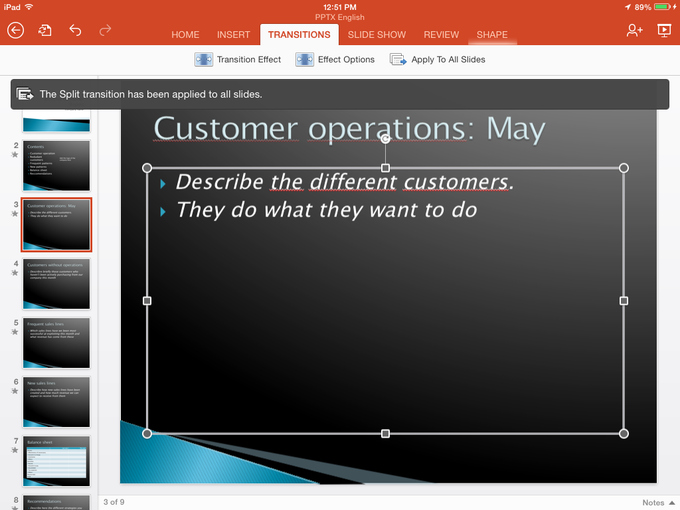Select slide 7 Balance sheet thumbnail
The width and height of the screenshot is (680, 510).
coord(56,461)
